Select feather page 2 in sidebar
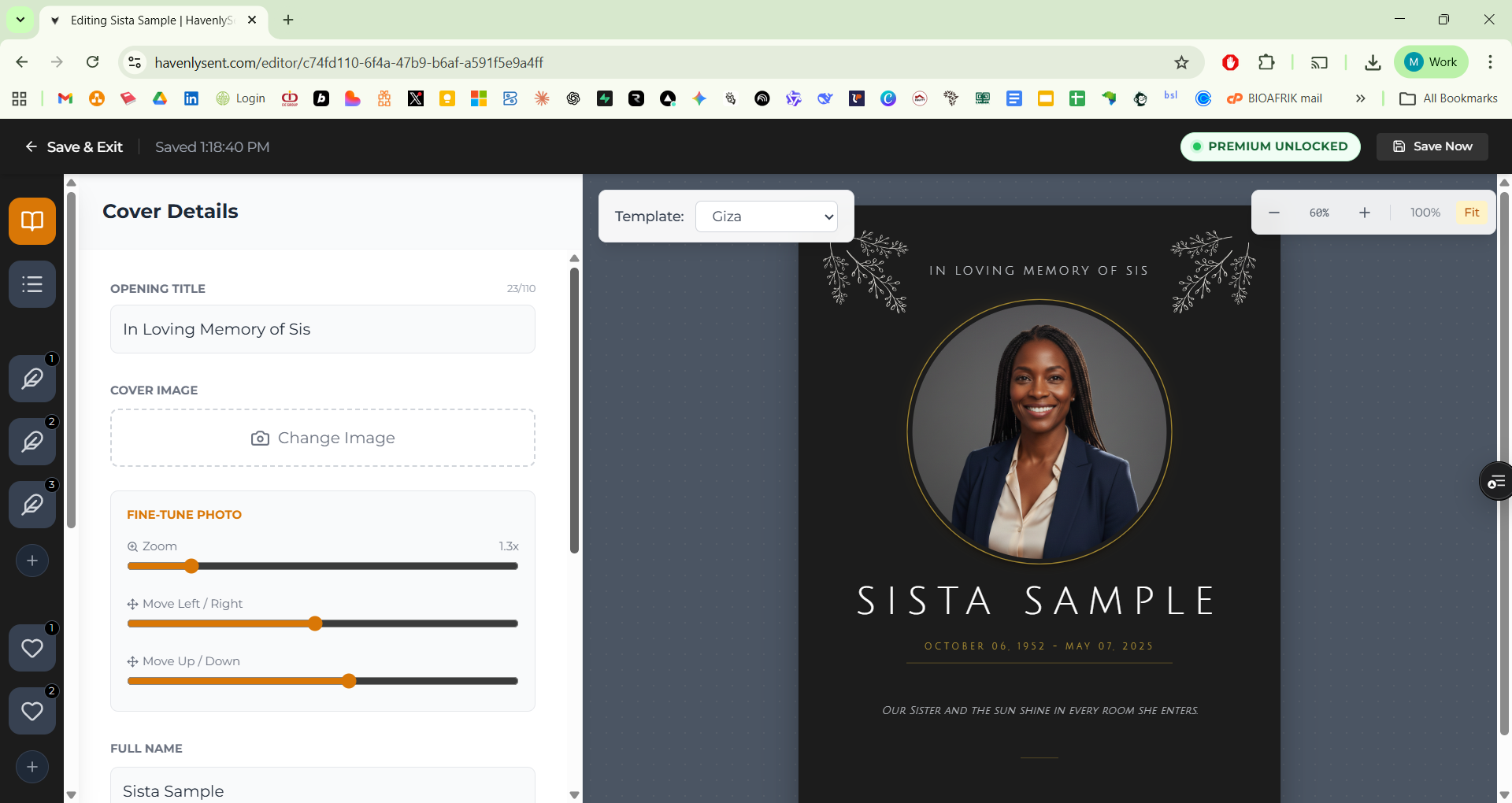Image resolution: width=1512 pixels, height=803 pixels. (32, 442)
